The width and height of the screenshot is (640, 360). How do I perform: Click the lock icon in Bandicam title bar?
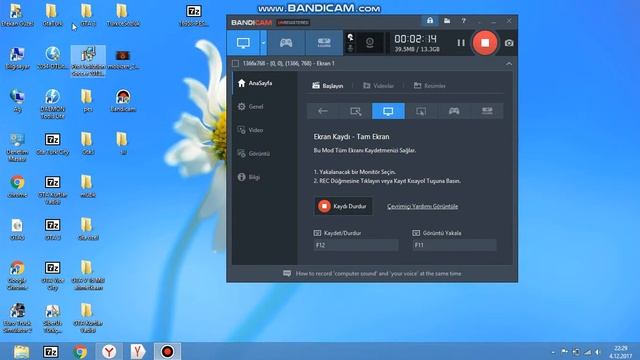430,20
